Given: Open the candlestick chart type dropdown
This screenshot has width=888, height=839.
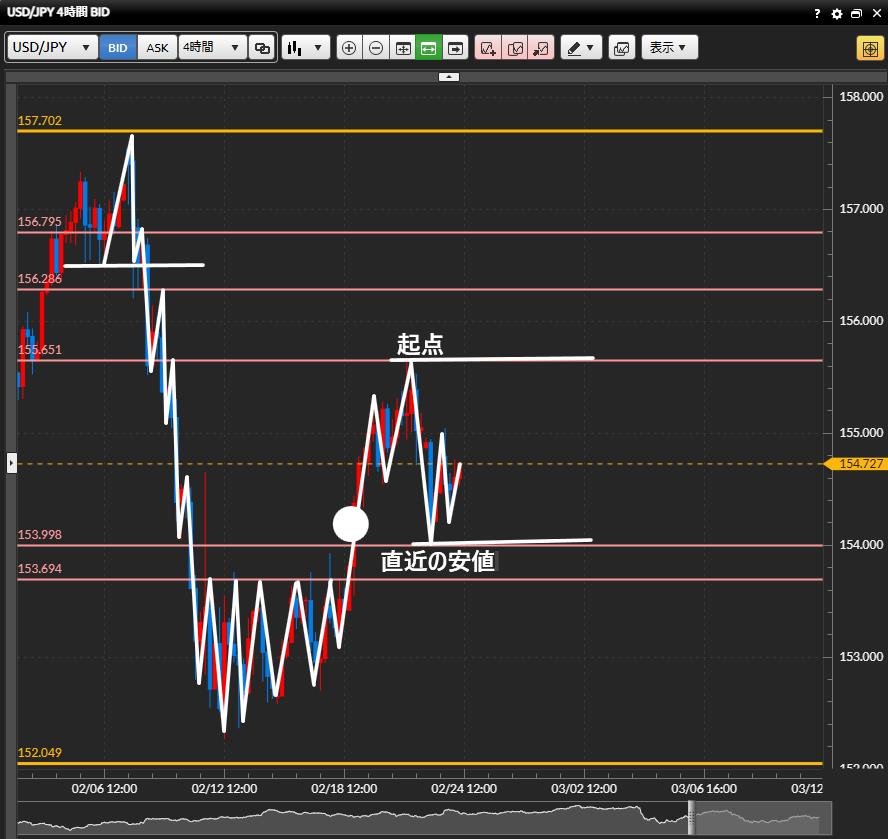Looking at the screenshot, I should click(x=305, y=48).
